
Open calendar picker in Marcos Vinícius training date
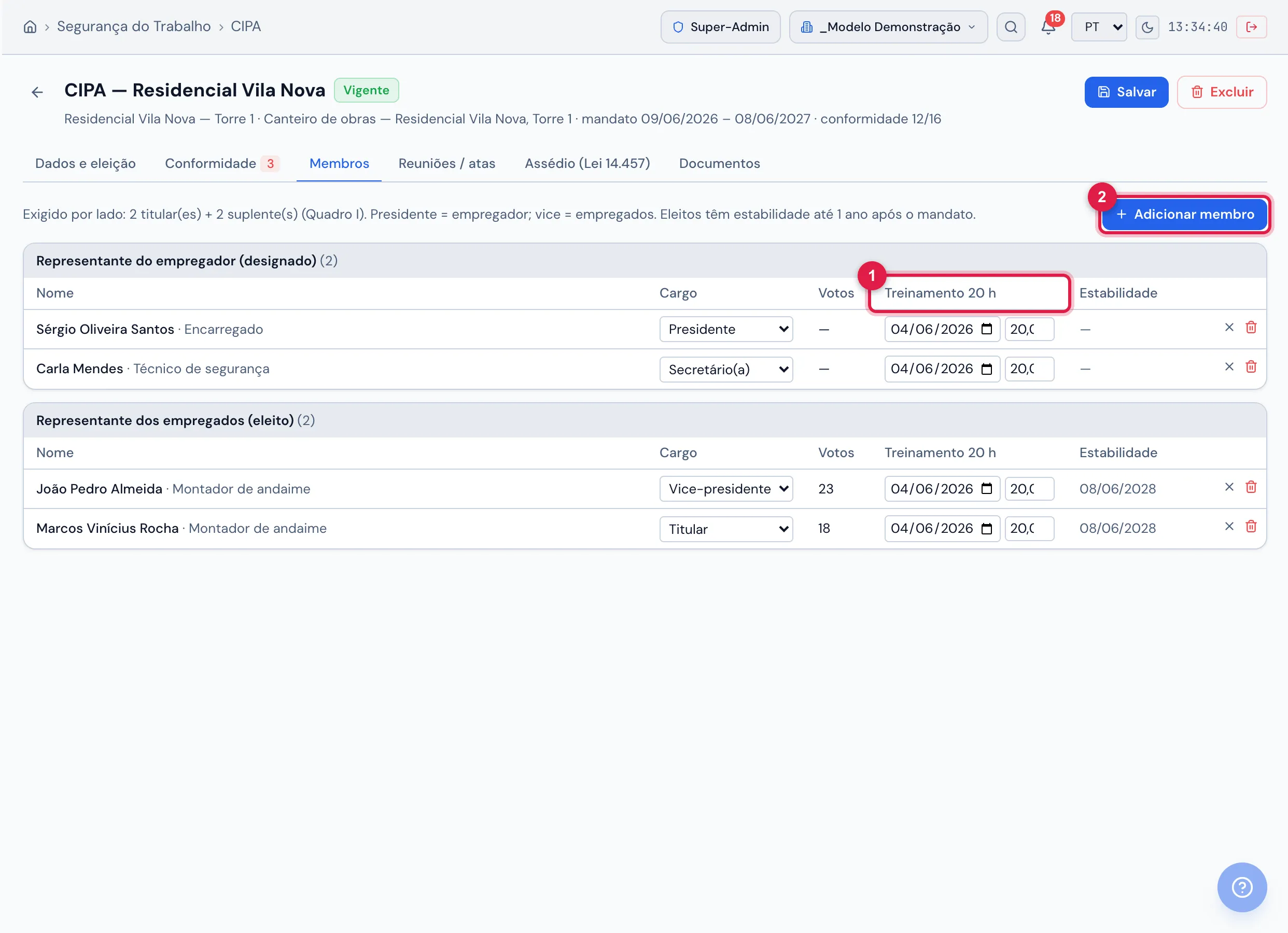click(x=987, y=529)
